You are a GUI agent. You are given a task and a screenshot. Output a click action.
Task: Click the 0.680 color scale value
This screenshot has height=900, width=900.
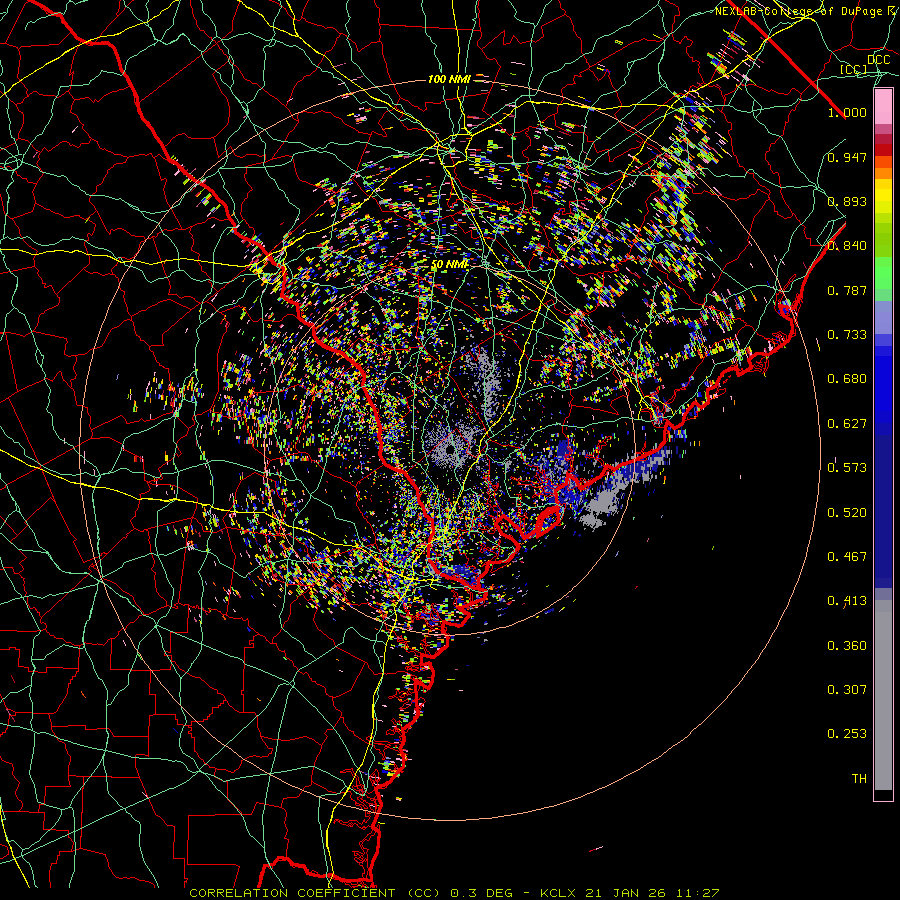pos(847,379)
